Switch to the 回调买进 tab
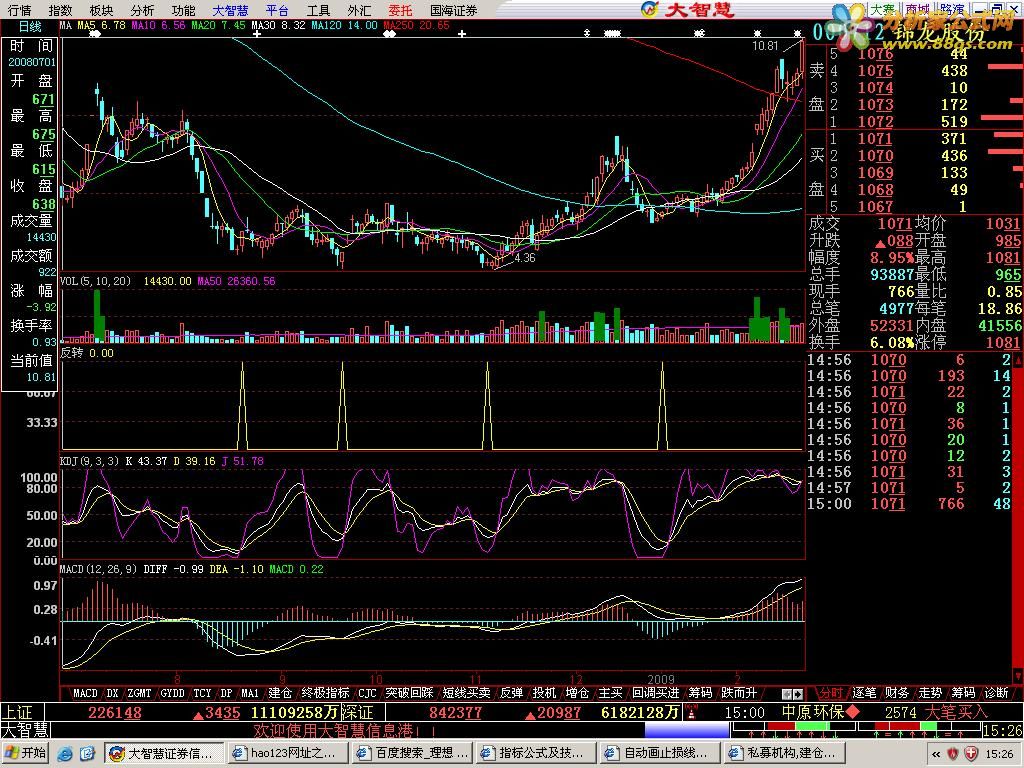Image resolution: width=1024 pixels, height=768 pixels. pos(656,693)
